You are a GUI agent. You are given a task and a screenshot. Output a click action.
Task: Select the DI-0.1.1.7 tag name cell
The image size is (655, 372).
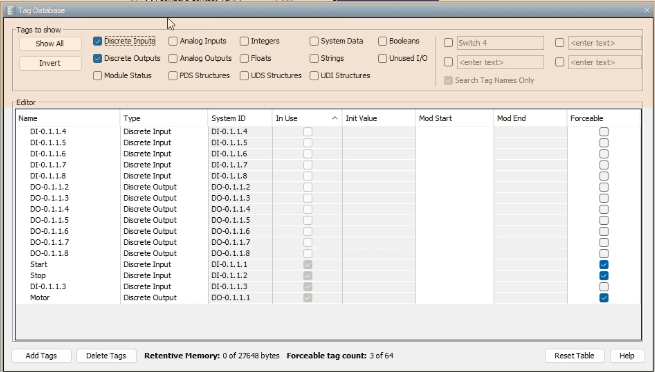[x=68, y=165]
